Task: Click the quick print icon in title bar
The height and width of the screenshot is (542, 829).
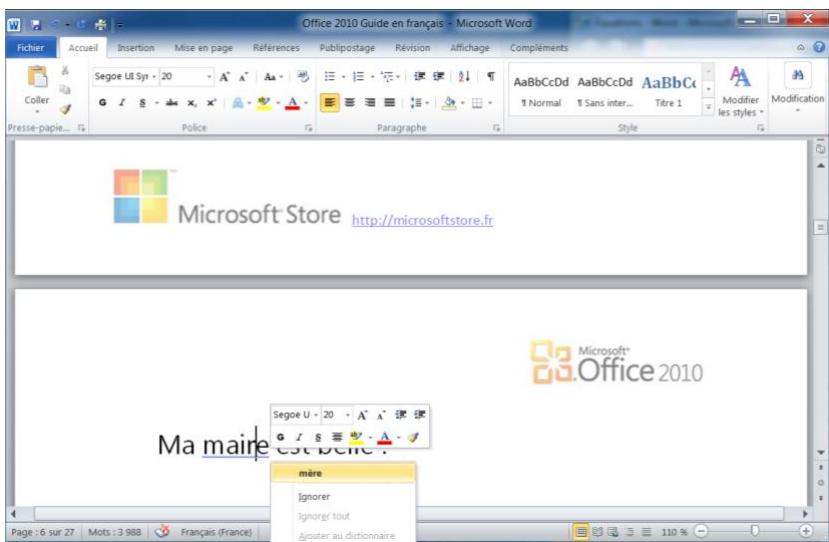Action: [100, 24]
